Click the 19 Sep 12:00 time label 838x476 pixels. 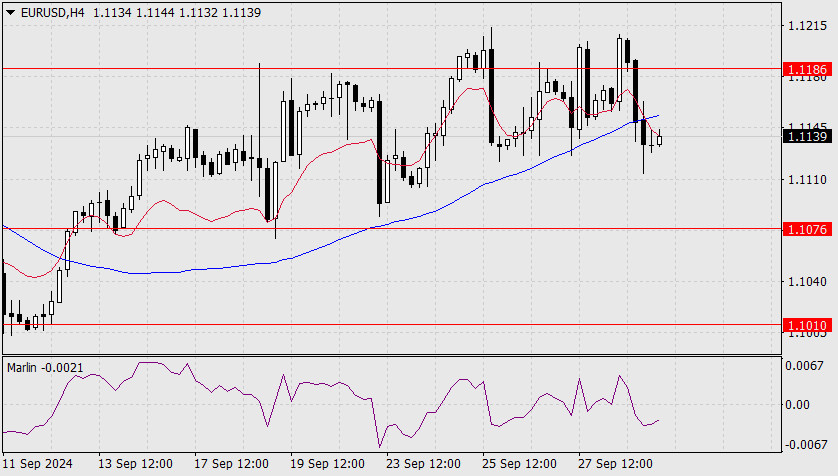point(327,463)
